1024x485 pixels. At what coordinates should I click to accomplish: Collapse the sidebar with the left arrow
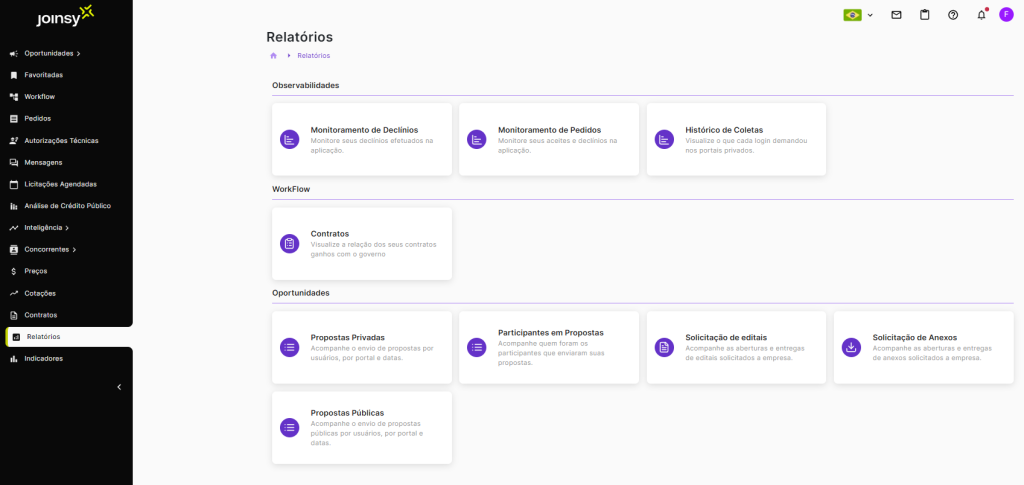click(119, 387)
